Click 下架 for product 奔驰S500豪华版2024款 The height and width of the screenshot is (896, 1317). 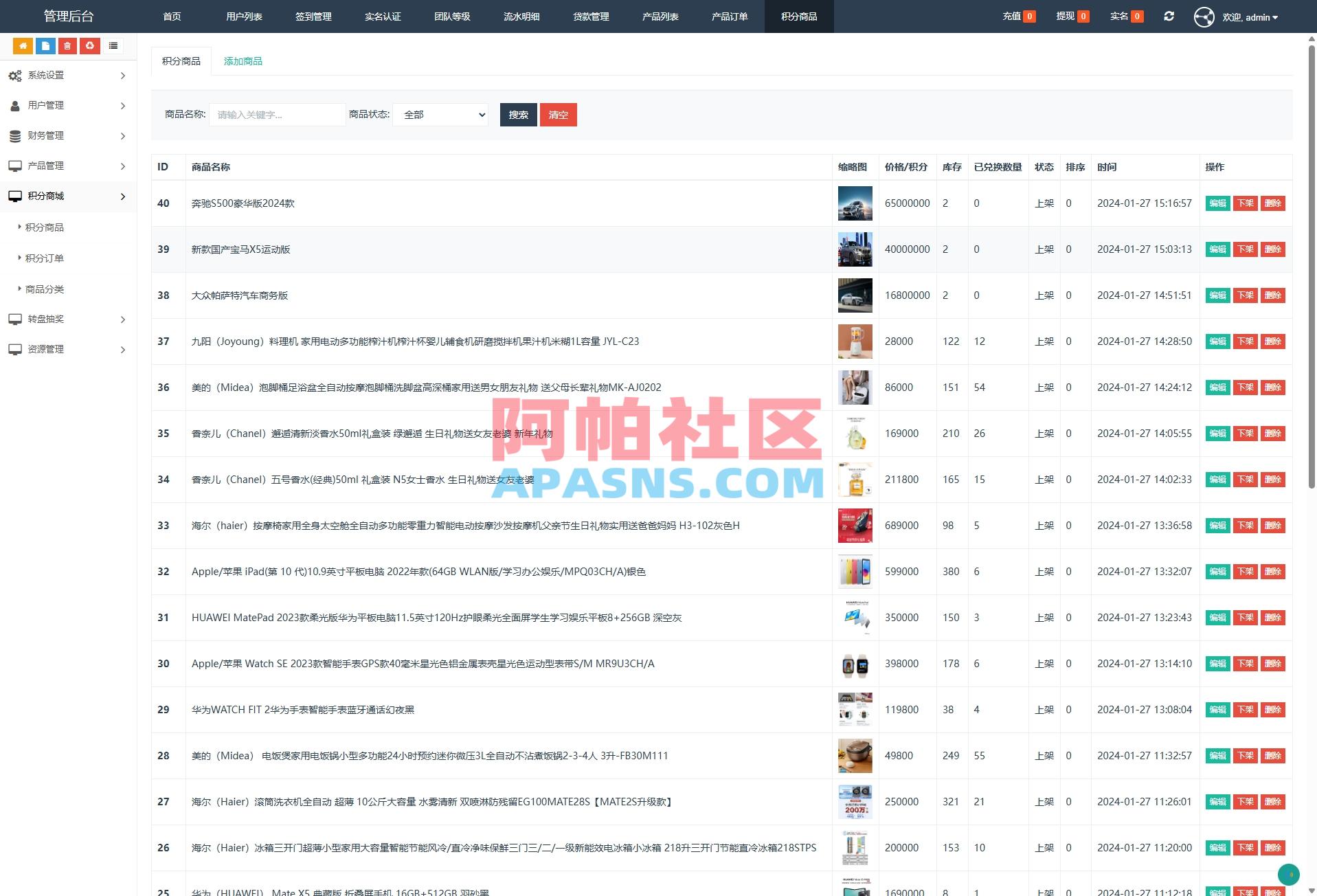point(1245,203)
